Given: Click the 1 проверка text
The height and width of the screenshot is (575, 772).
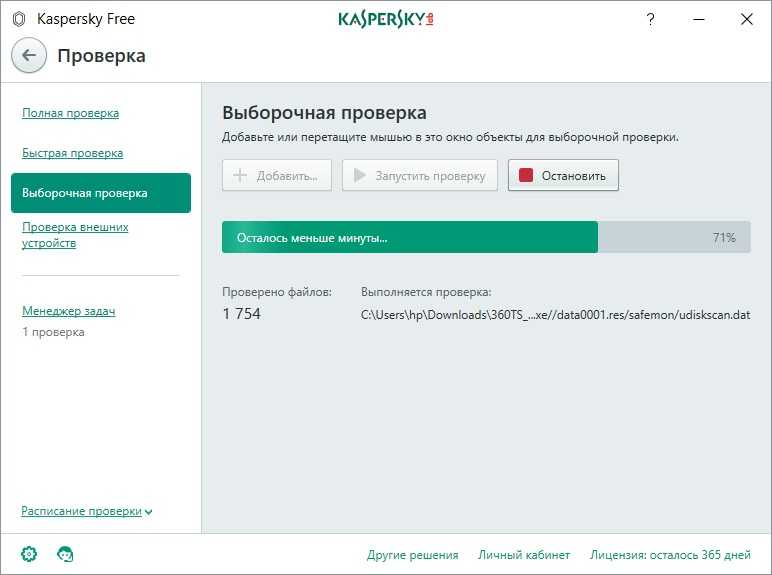Looking at the screenshot, I should 53,332.
